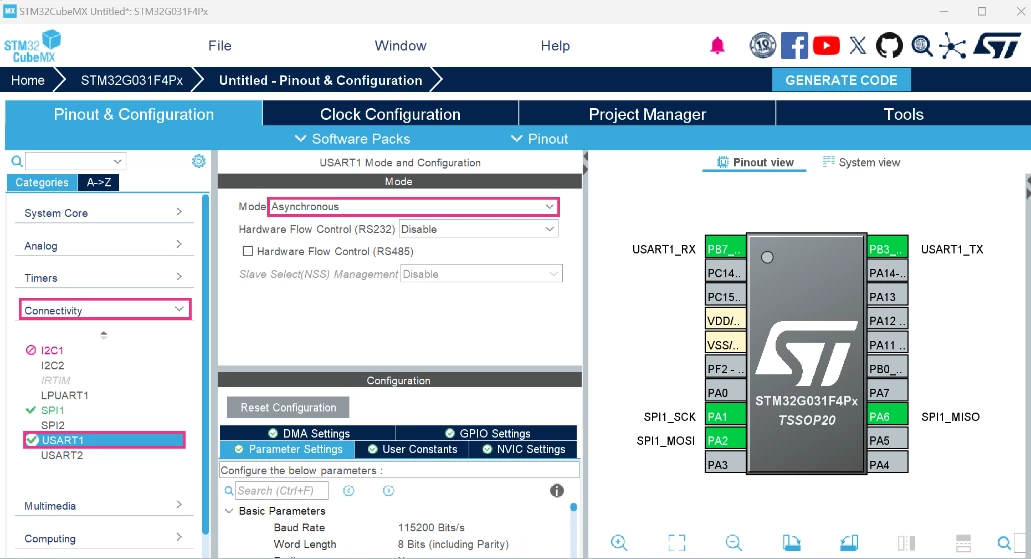The image size is (1031, 559).
Task: Open the X (Twitter) icon
Action: coord(857,45)
